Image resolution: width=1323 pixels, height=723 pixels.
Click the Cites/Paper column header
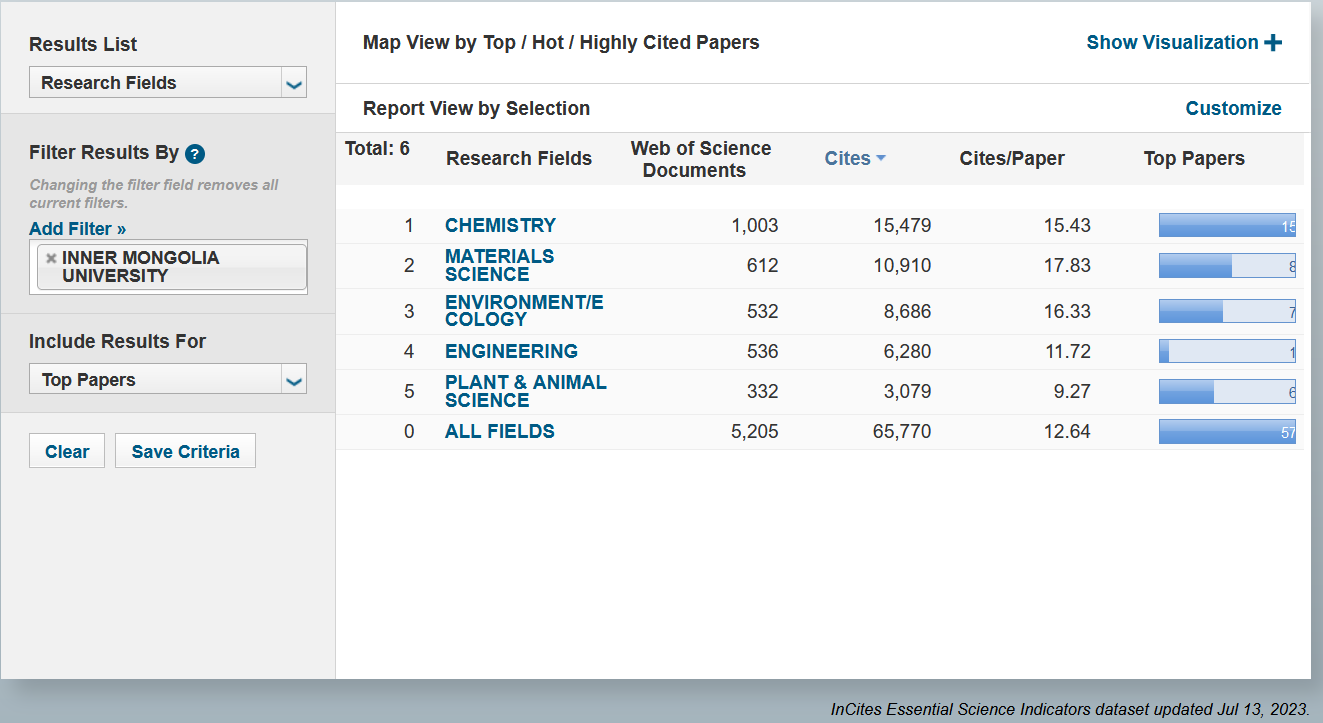1011,159
